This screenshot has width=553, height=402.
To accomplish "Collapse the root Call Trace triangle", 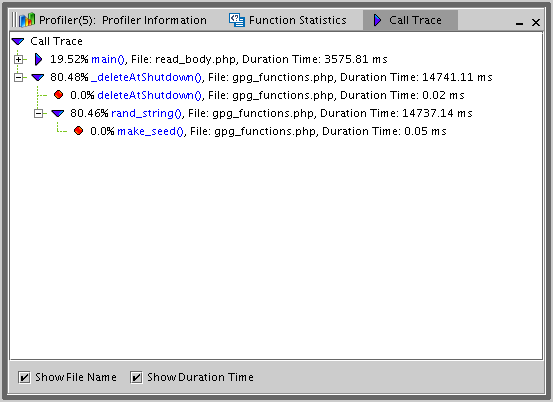I will point(18,41).
